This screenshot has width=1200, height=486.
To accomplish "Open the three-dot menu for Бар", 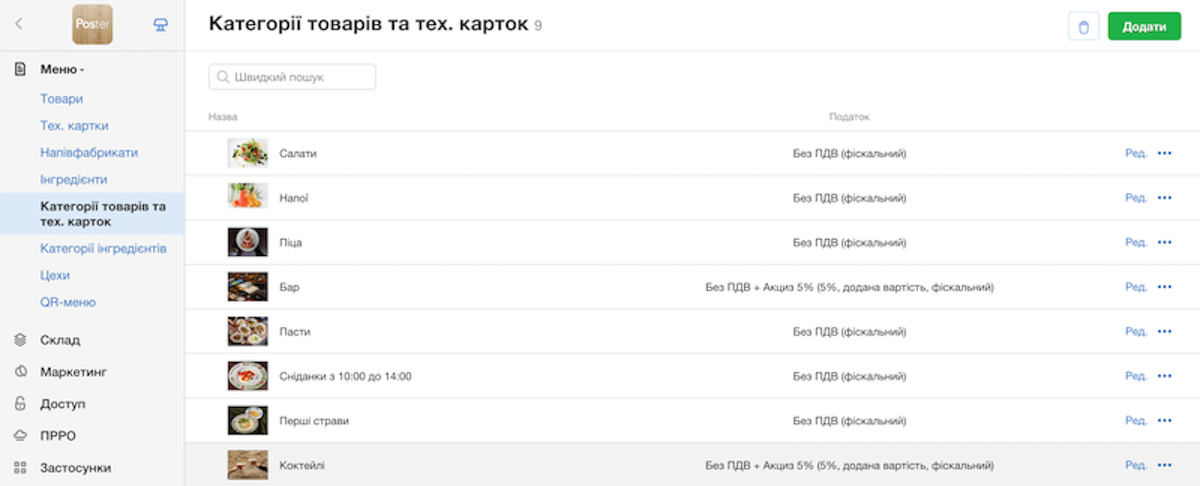I will [x=1164, y=287].
